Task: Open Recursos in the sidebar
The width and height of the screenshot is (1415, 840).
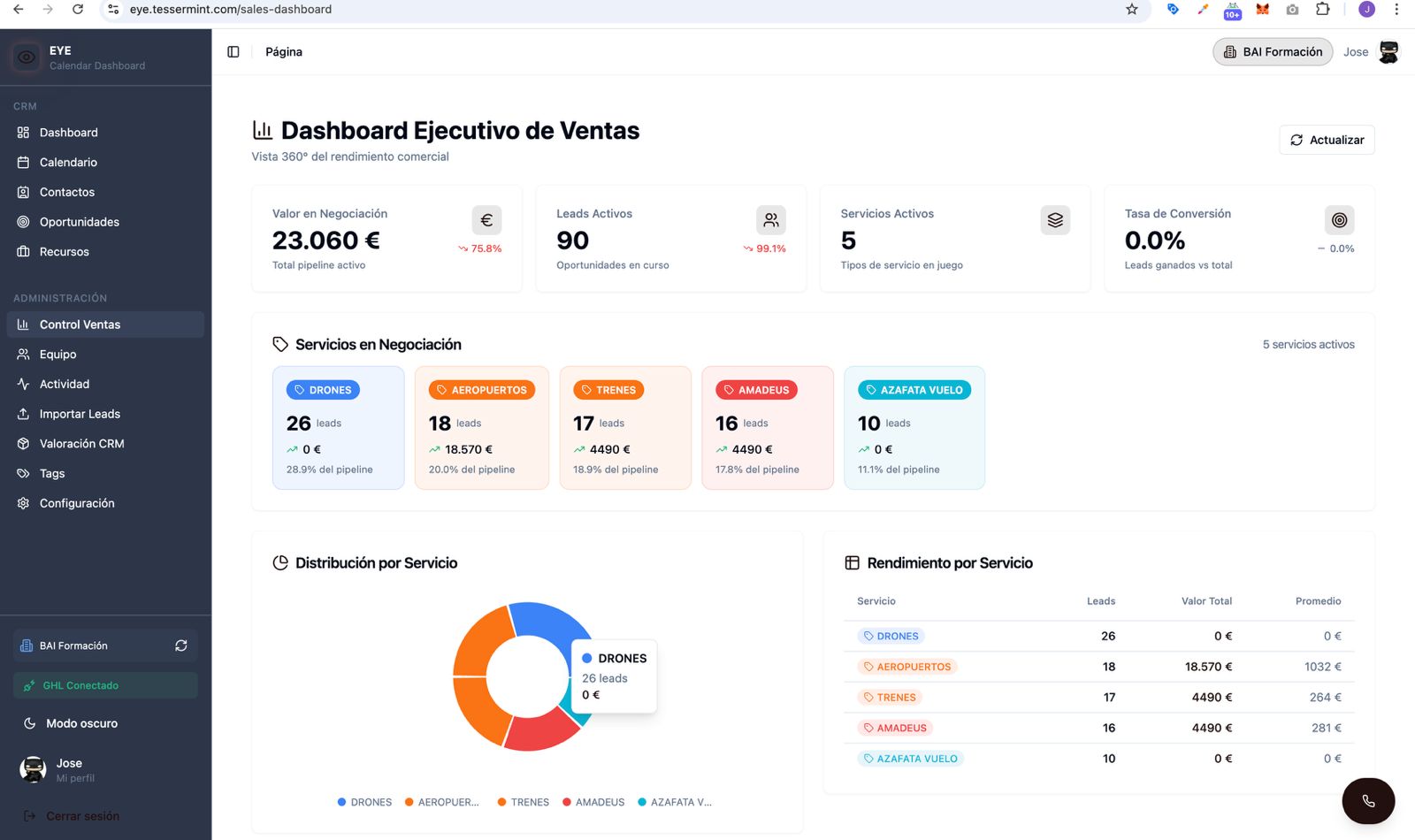Action: (x=106, y=252)
